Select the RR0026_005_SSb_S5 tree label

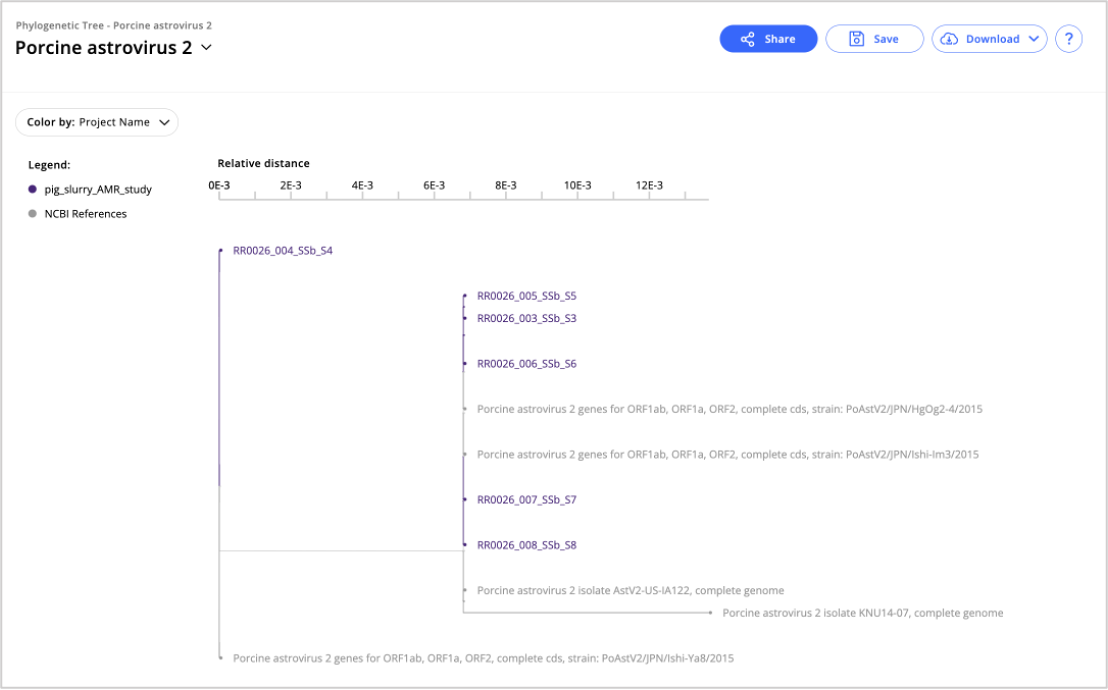point(527,295)
